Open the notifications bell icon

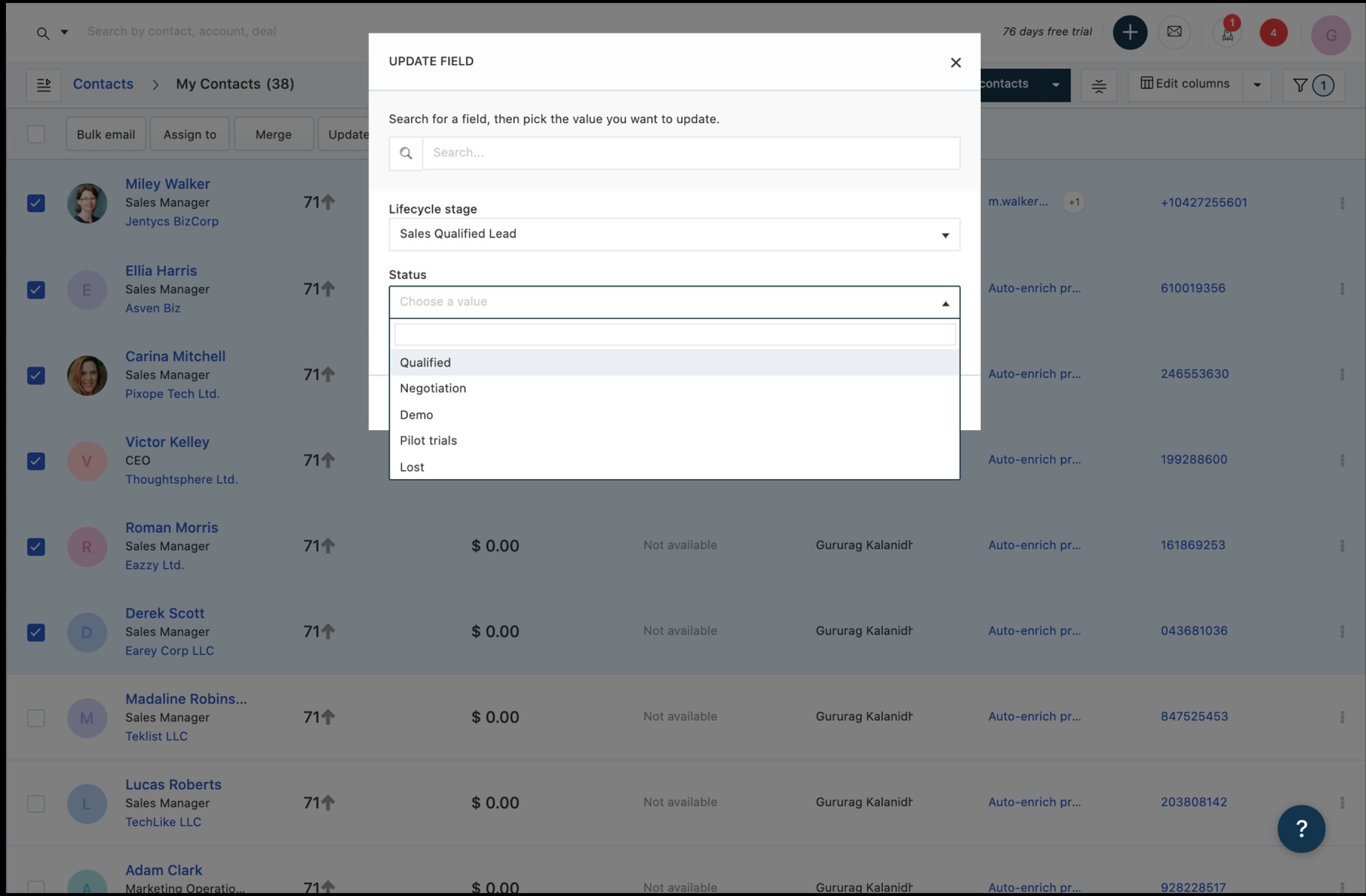click(x=1227, y=33)
